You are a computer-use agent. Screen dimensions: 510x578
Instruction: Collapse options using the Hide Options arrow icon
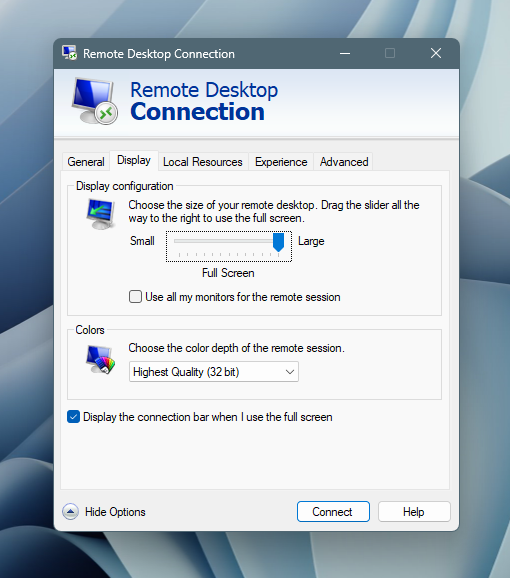tap(70, 512)
